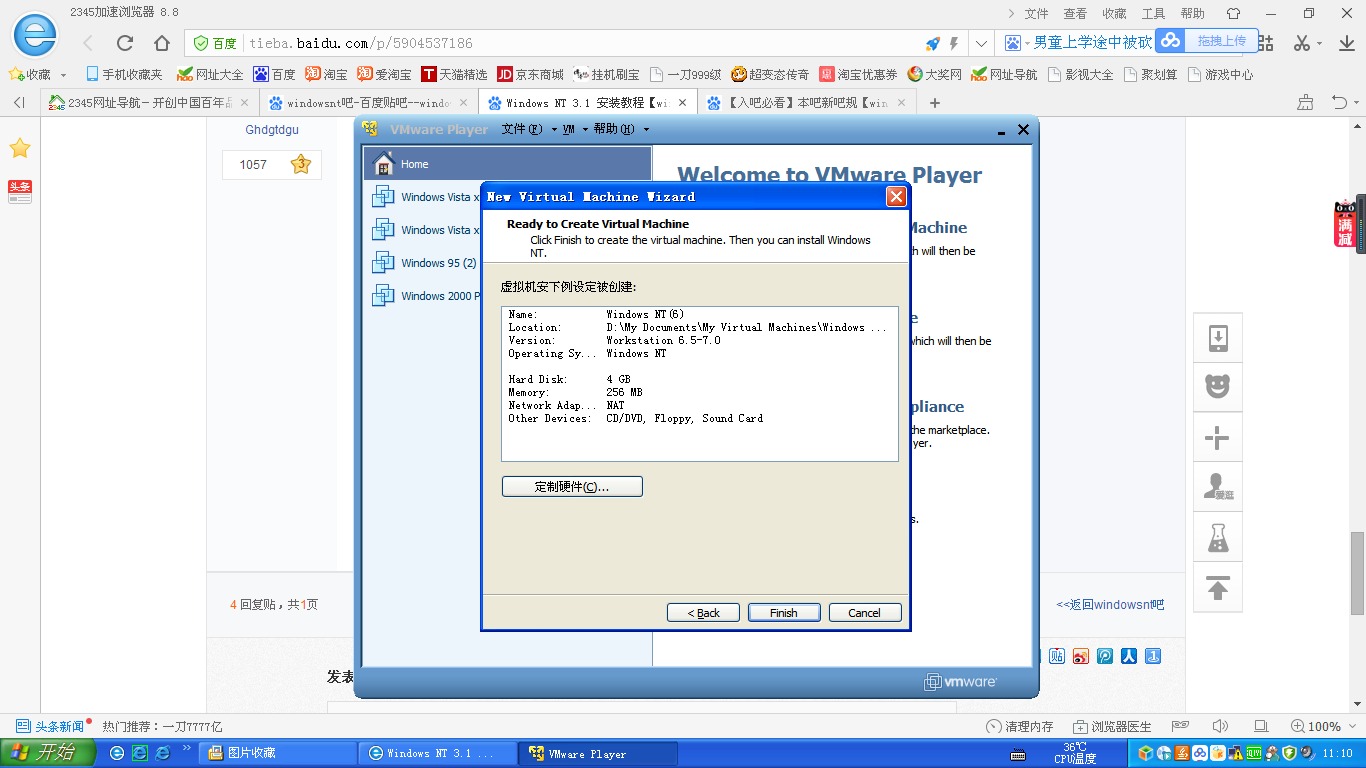Select Windows Vista VM, first in the library
Viewport: 1366px width, 768px height.
pyautogui.click(x=426, y=197)
